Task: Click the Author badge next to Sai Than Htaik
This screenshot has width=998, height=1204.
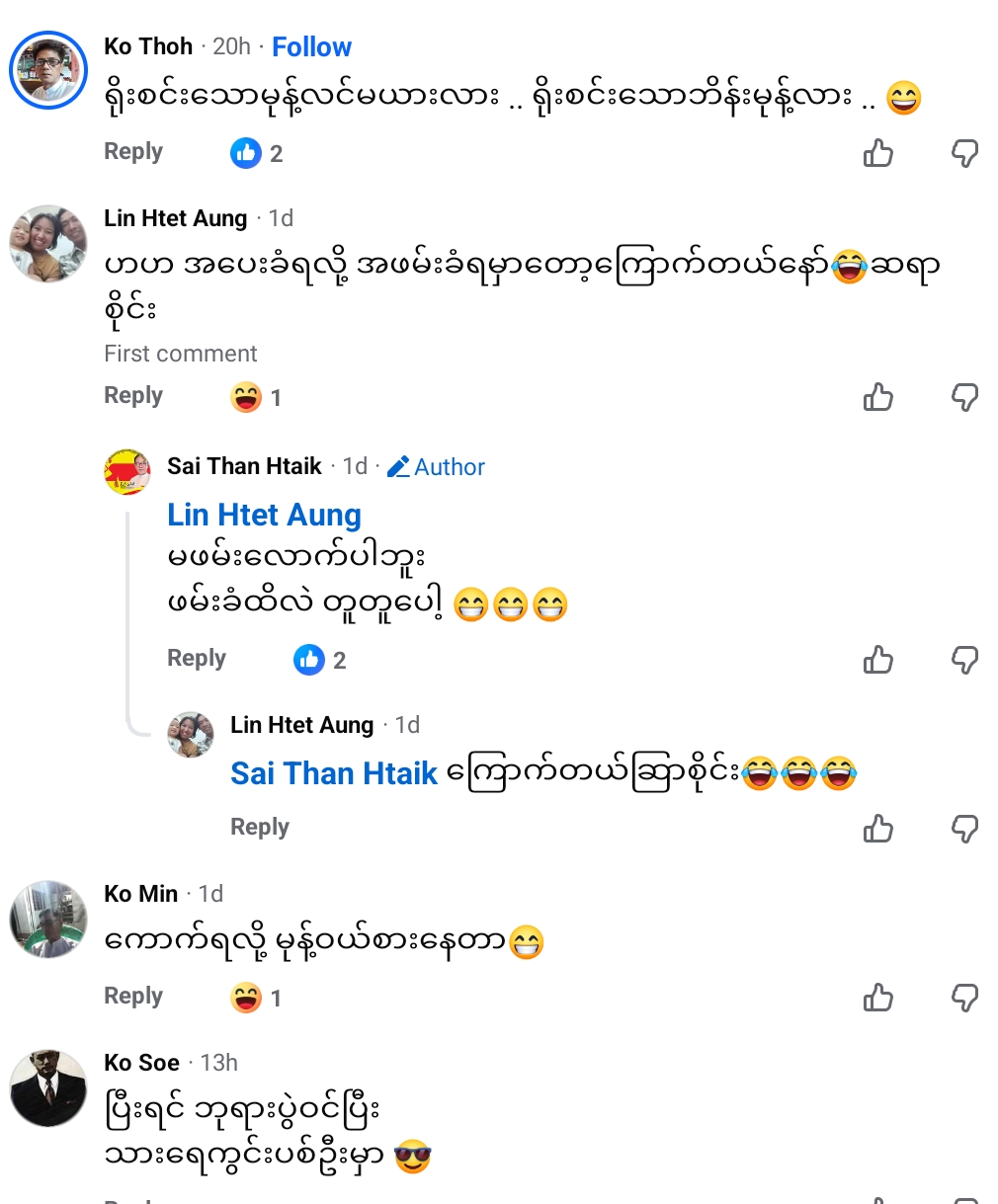Action: [437, 467]
